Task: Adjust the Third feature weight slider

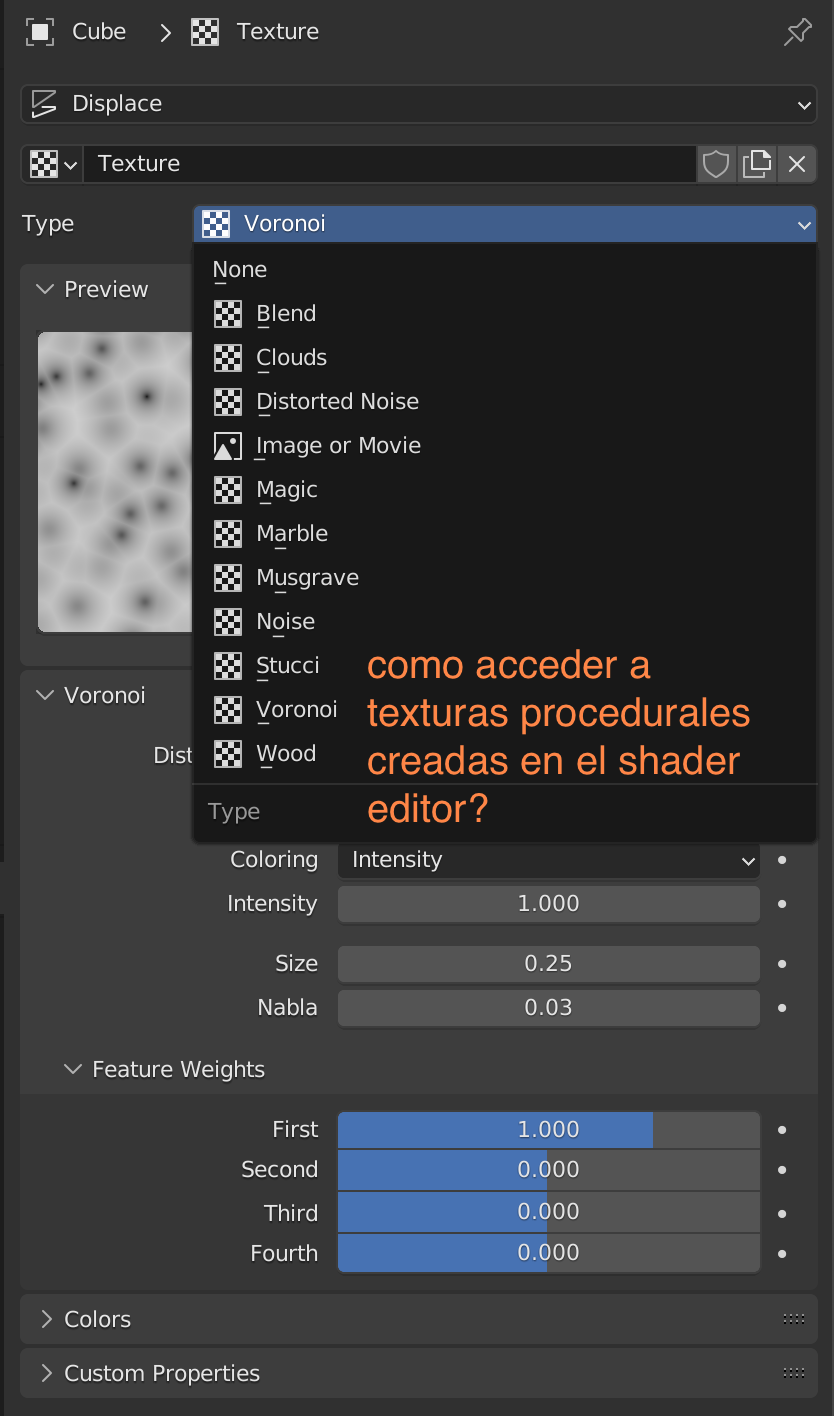Action: click(x=549, y=1212)
